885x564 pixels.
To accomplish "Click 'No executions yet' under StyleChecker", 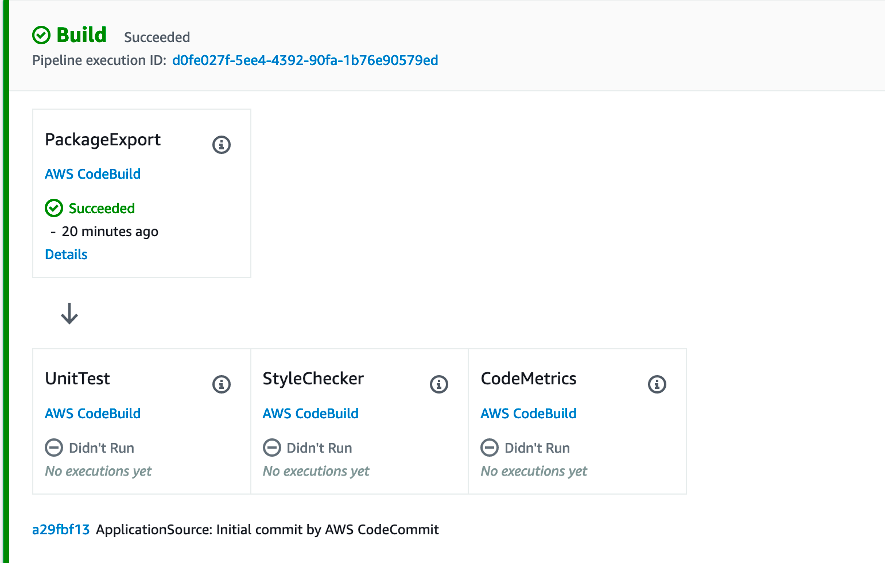I will pos(316,471).
